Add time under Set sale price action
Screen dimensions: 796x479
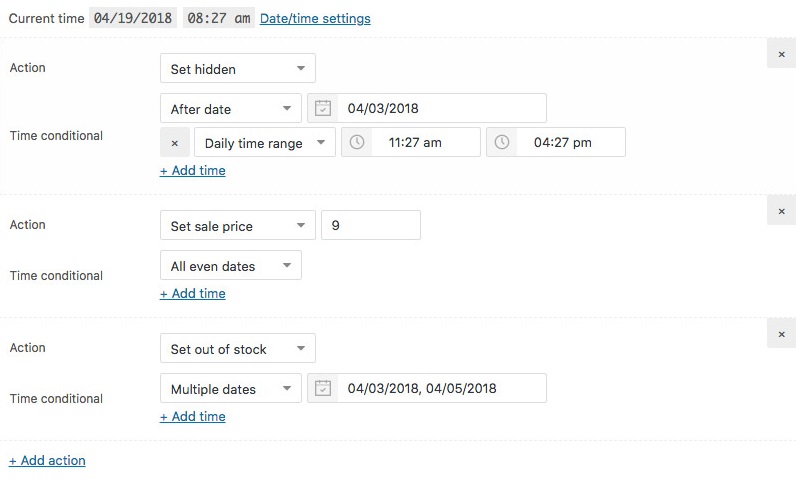pyautogui.click(x=193, y=293)
